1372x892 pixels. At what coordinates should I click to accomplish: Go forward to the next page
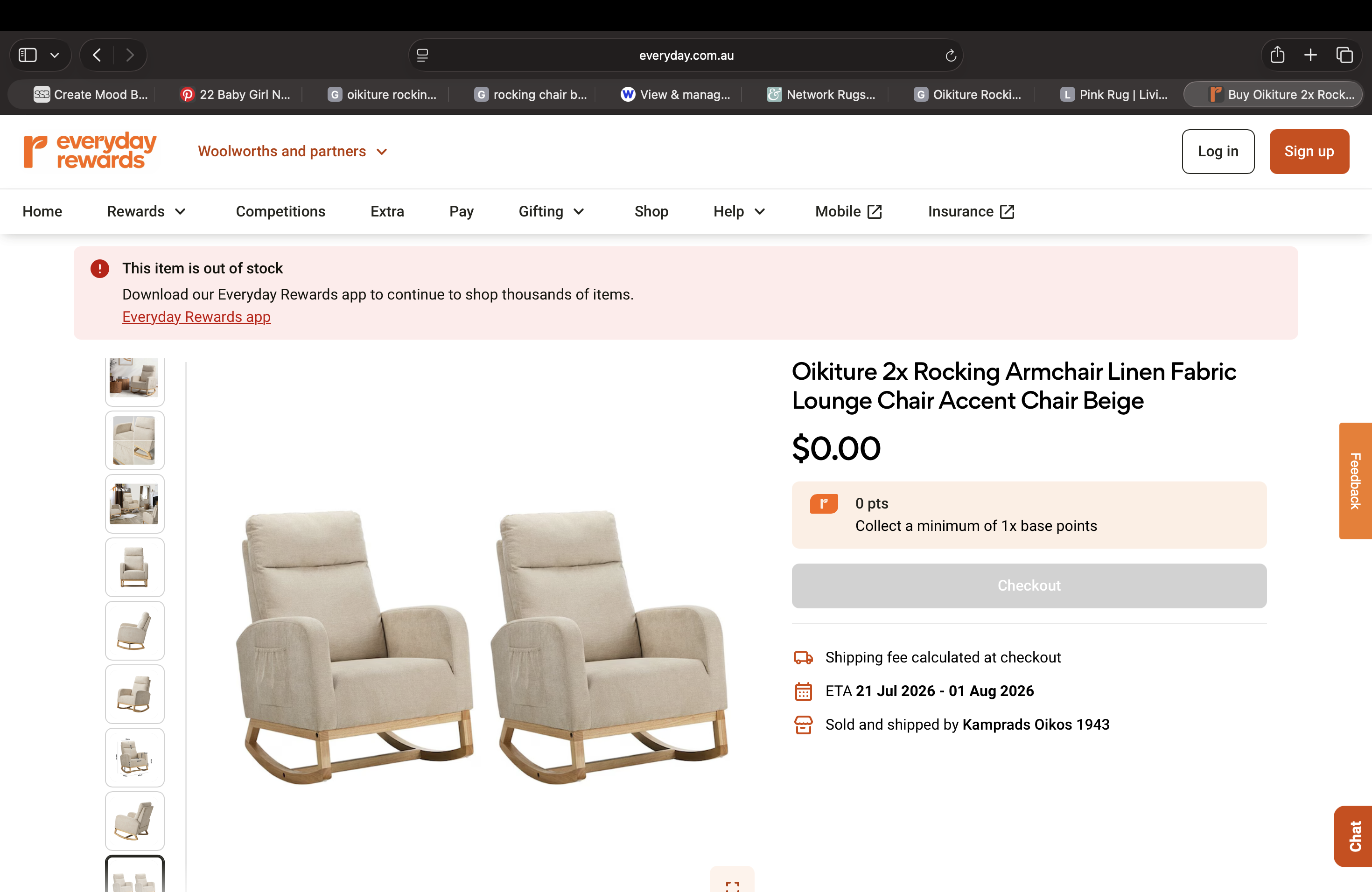pyautogui.click(x=130, y=55)
